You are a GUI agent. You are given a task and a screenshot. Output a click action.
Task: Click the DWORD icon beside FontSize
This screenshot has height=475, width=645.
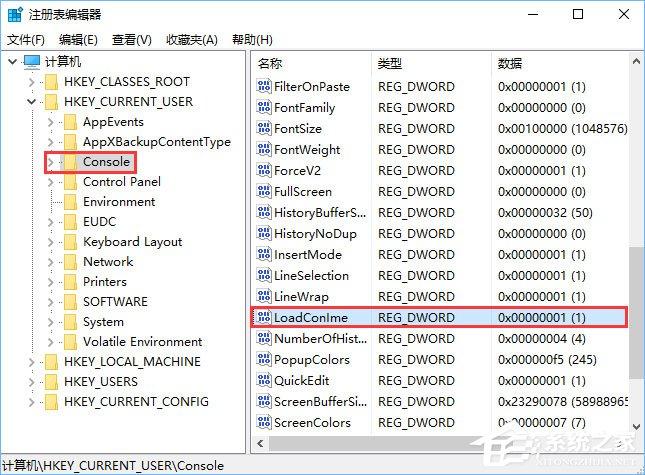264,128
